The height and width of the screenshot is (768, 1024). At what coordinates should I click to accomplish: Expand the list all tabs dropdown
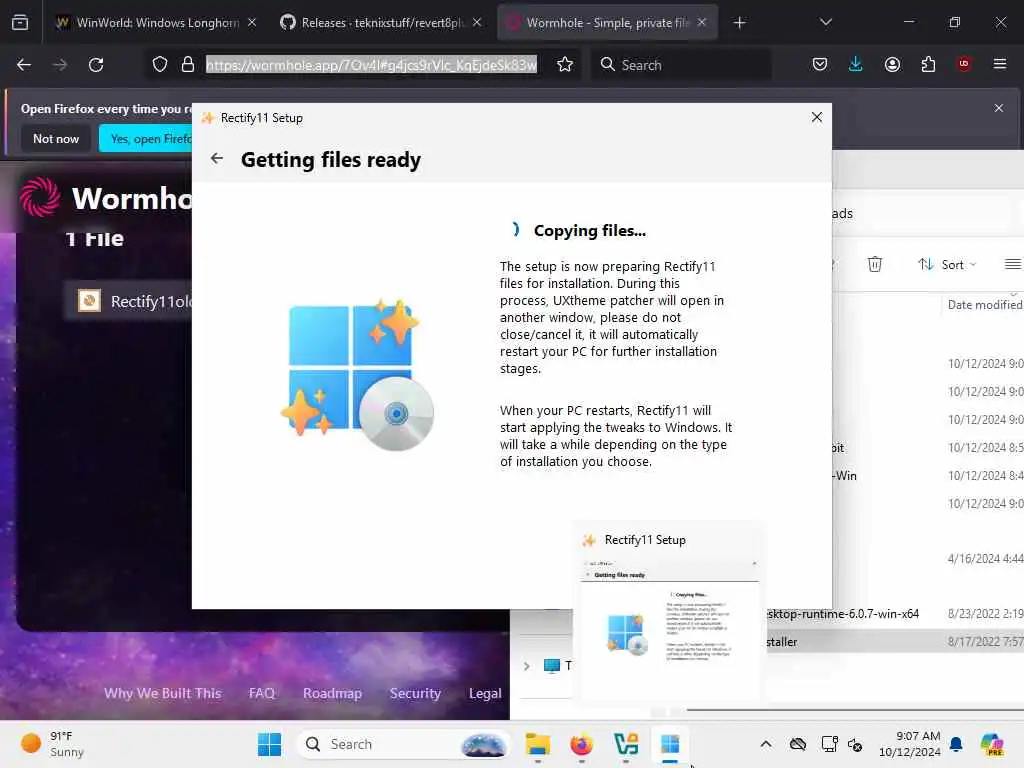[x=825, y=22]
